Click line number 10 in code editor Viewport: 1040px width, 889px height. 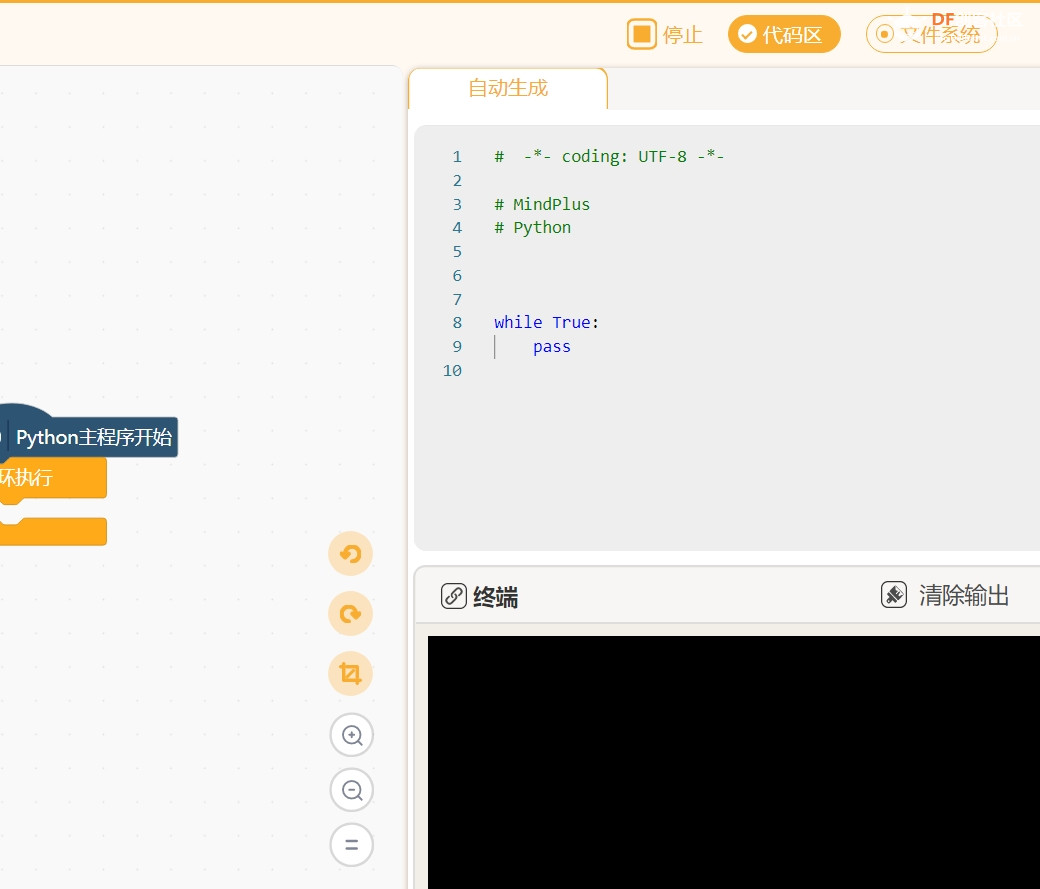tap(452, 370)
